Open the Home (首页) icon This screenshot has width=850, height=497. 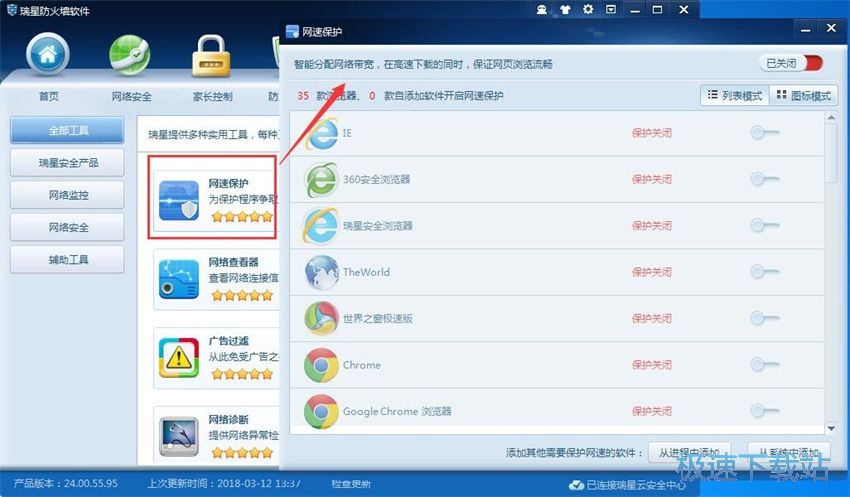[x=48, y=54]
